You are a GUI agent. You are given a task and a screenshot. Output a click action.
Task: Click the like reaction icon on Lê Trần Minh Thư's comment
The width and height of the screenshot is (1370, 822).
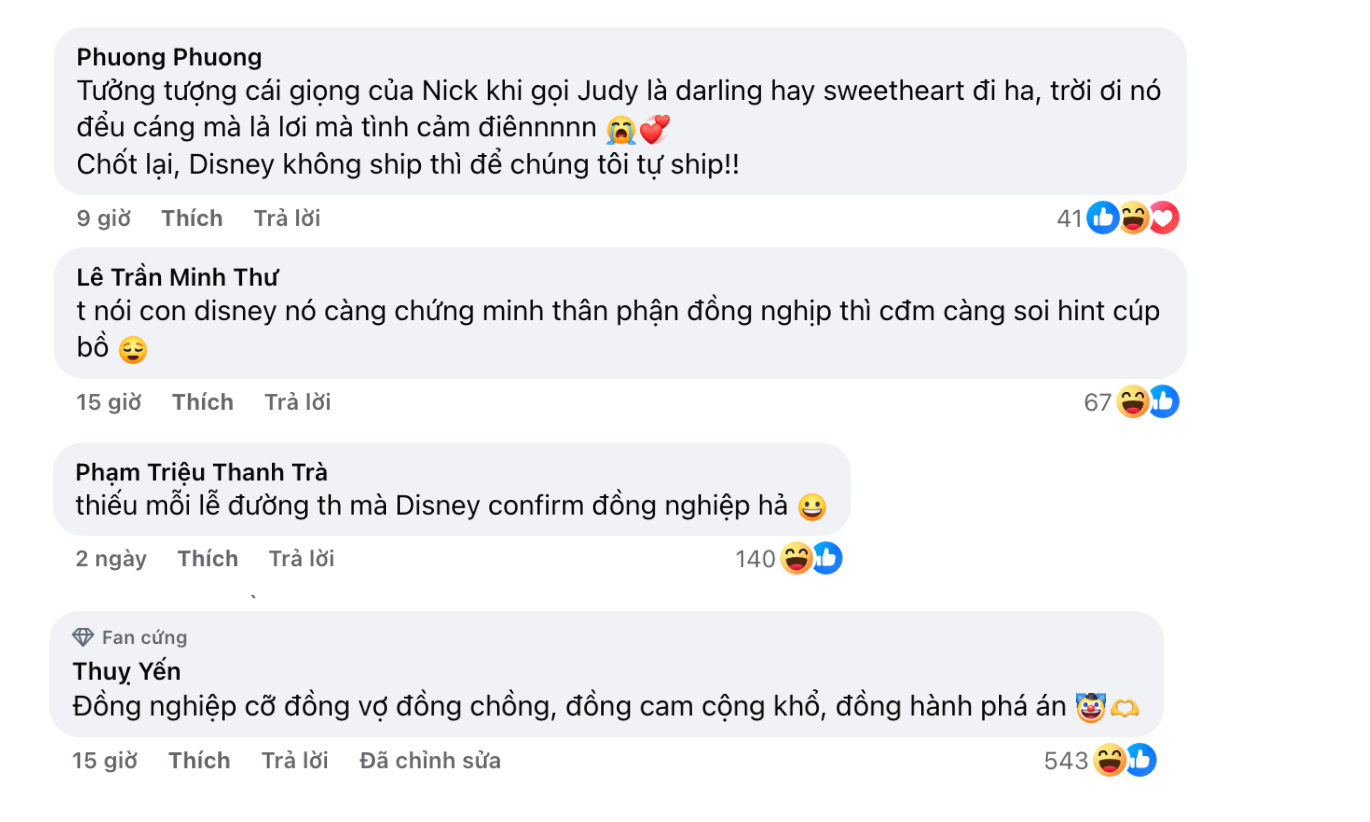pyautogui.click(x=1163, y=402)
